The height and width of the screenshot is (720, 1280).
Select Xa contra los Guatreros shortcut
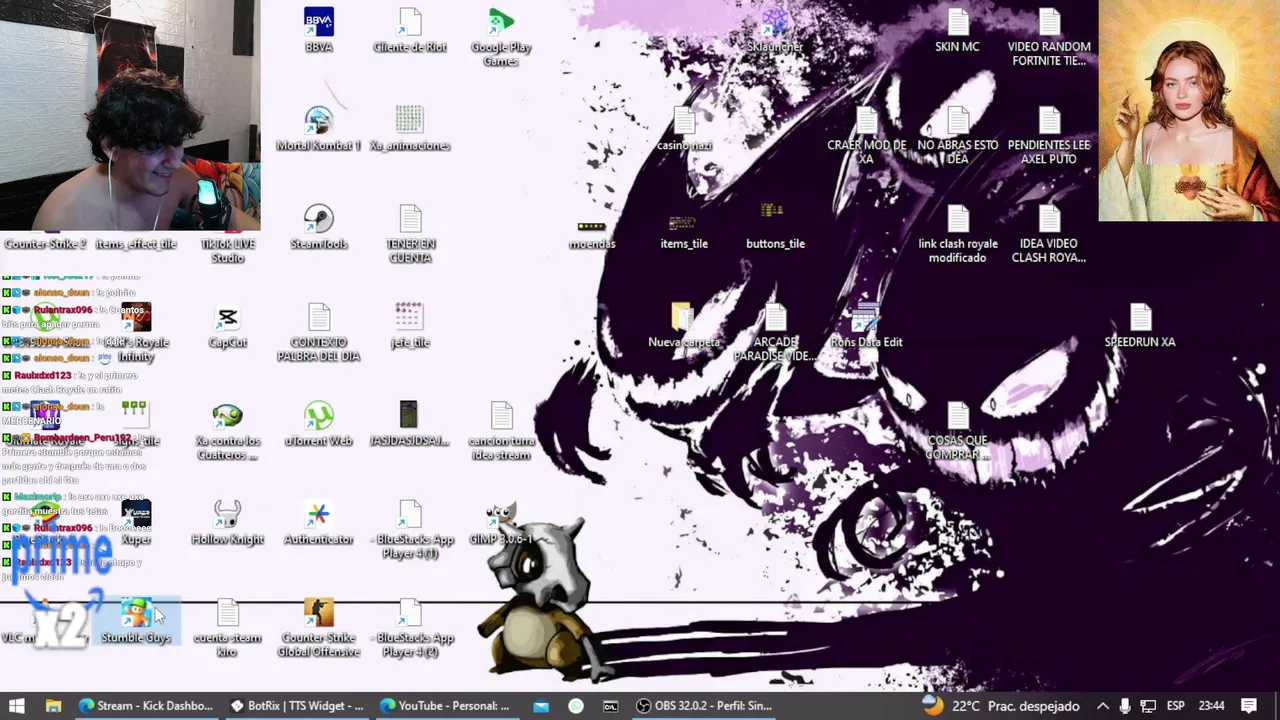(227, 431)
